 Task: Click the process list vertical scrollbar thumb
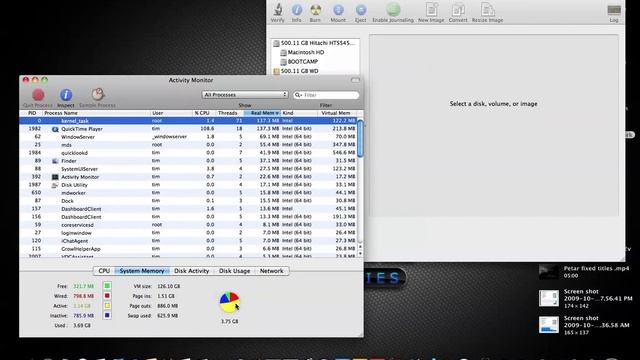360,138
